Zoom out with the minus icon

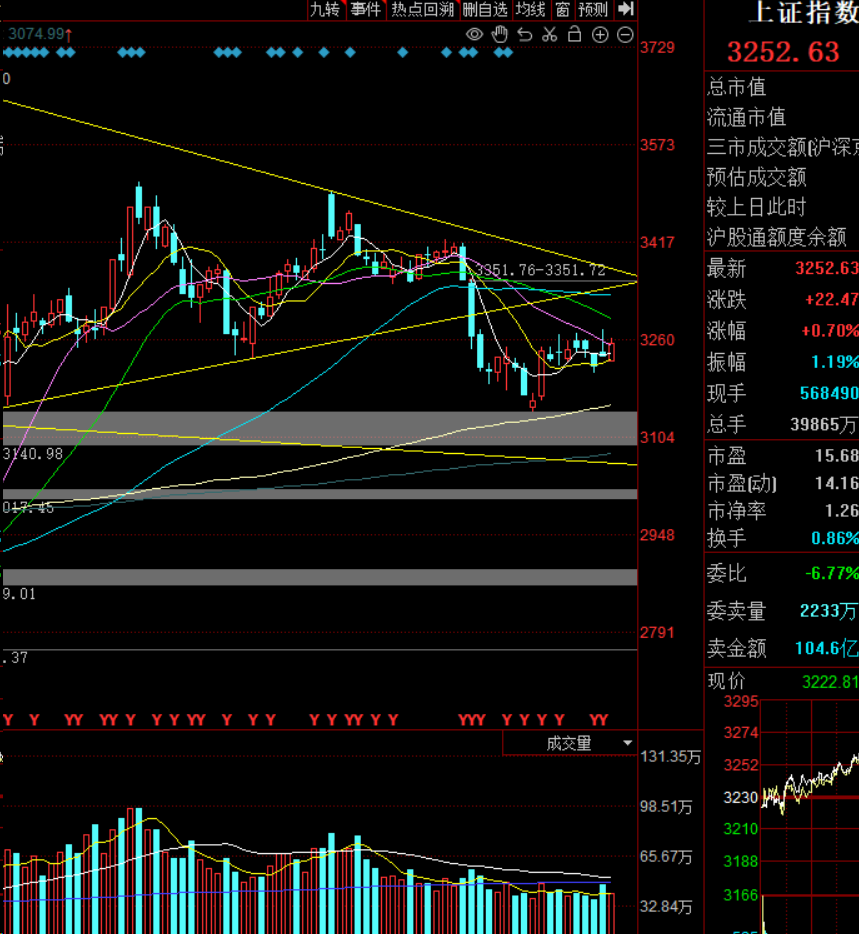(625, 34)
